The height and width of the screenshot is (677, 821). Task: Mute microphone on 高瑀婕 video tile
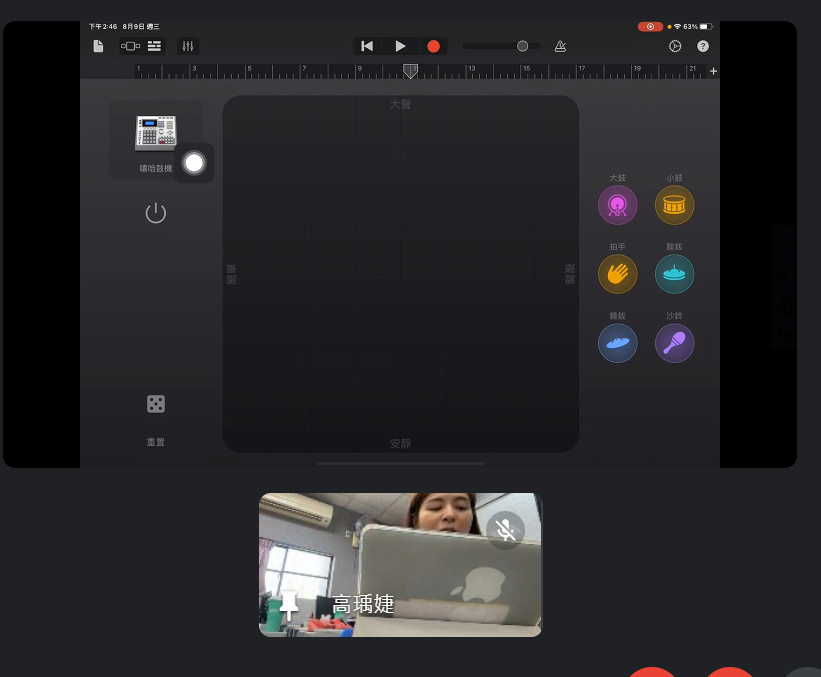(506, 529)
